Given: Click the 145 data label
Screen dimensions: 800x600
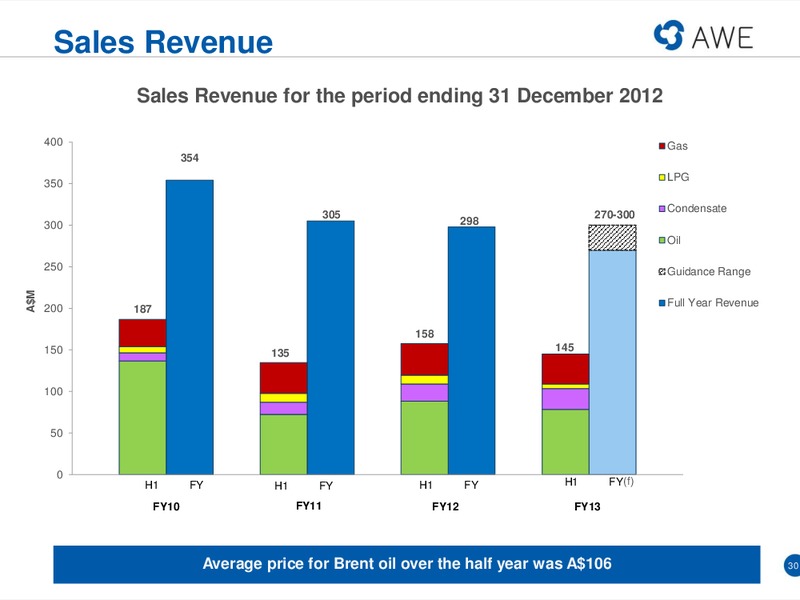Looking at the screenshot, I should (564, 347).
